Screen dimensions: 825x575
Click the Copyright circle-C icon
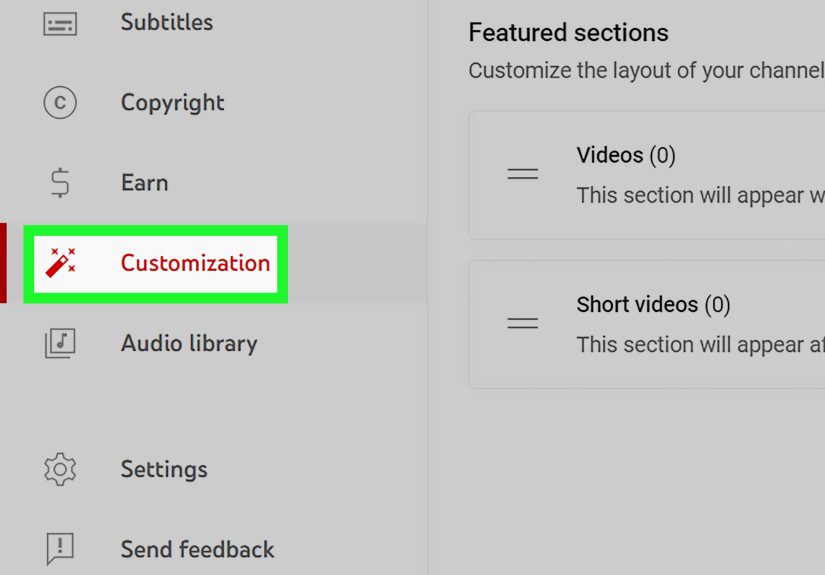coord(60,102)
